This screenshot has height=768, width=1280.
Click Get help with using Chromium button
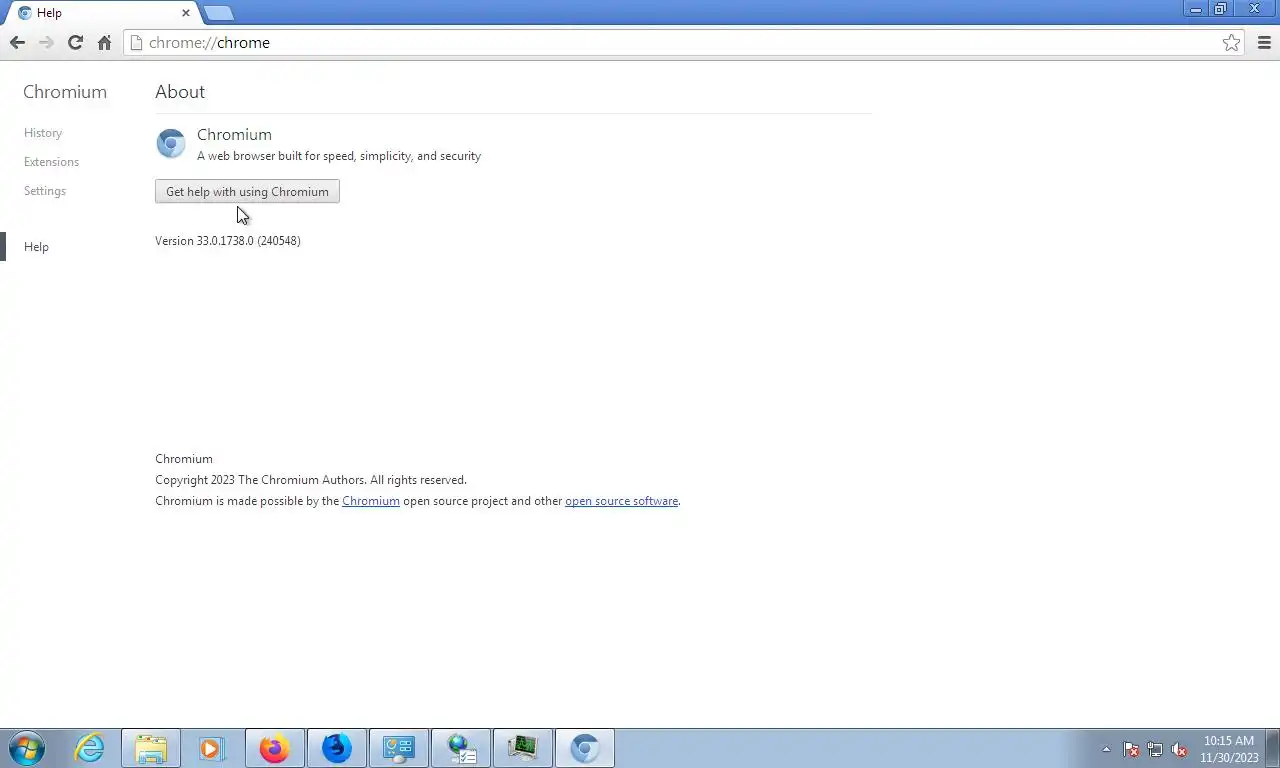[247, 191]
